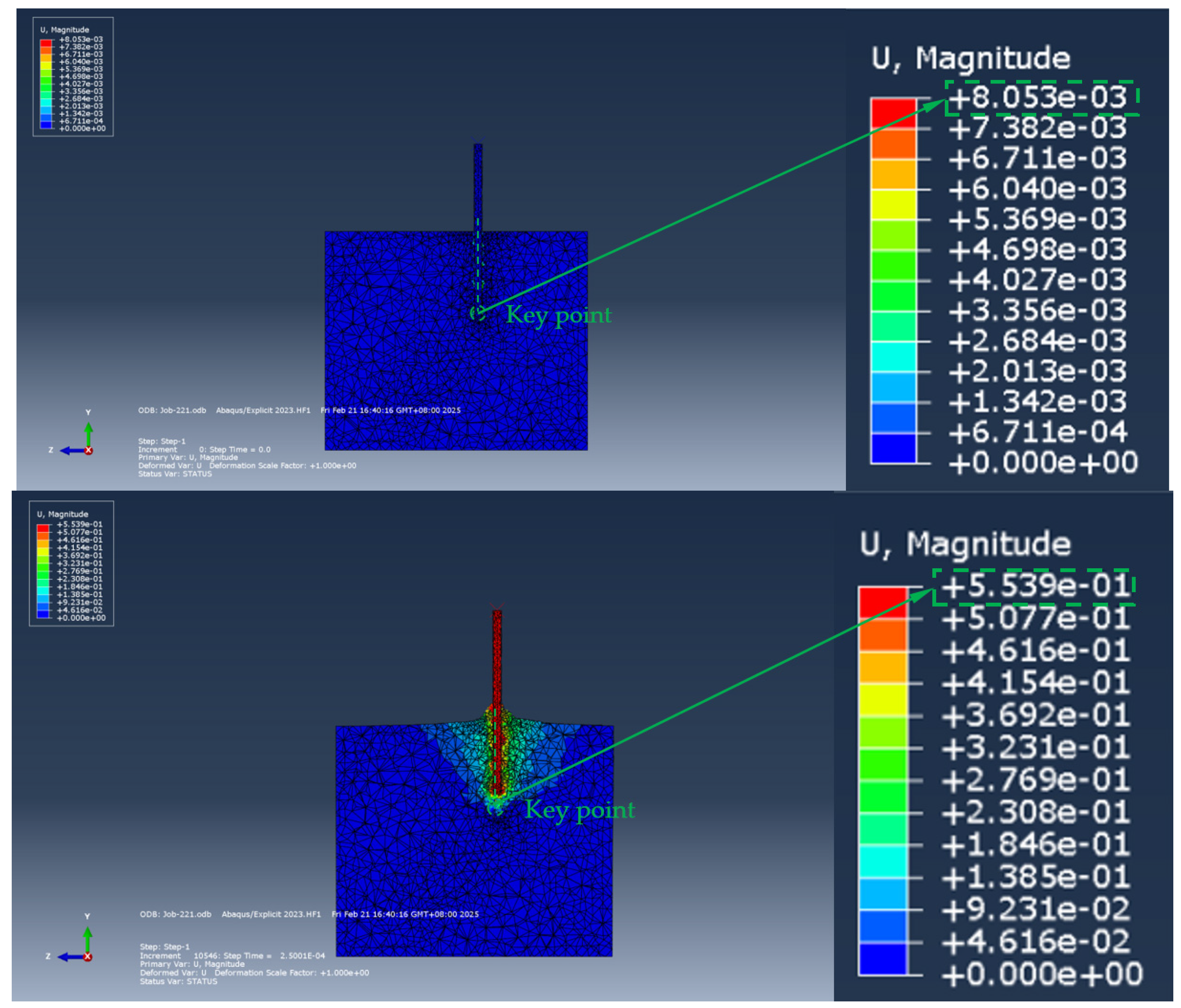Click the red X axis marker in top triad

[x=89, y=451]
